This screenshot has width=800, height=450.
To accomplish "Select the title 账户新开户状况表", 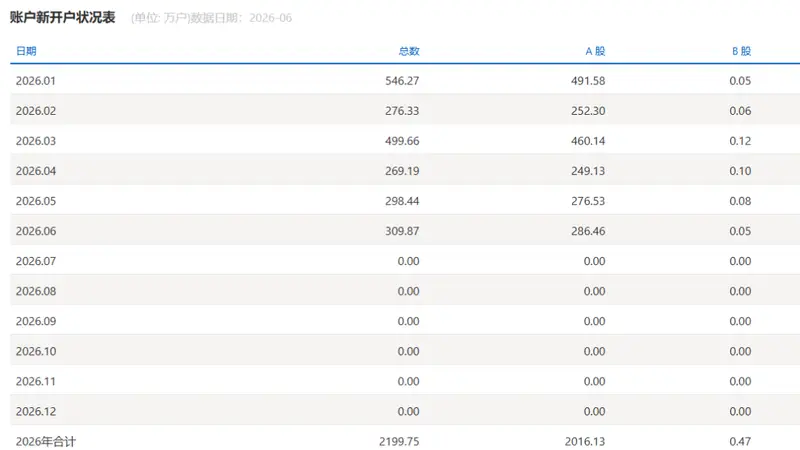I will pyautogui.click(x=62, y=17).
